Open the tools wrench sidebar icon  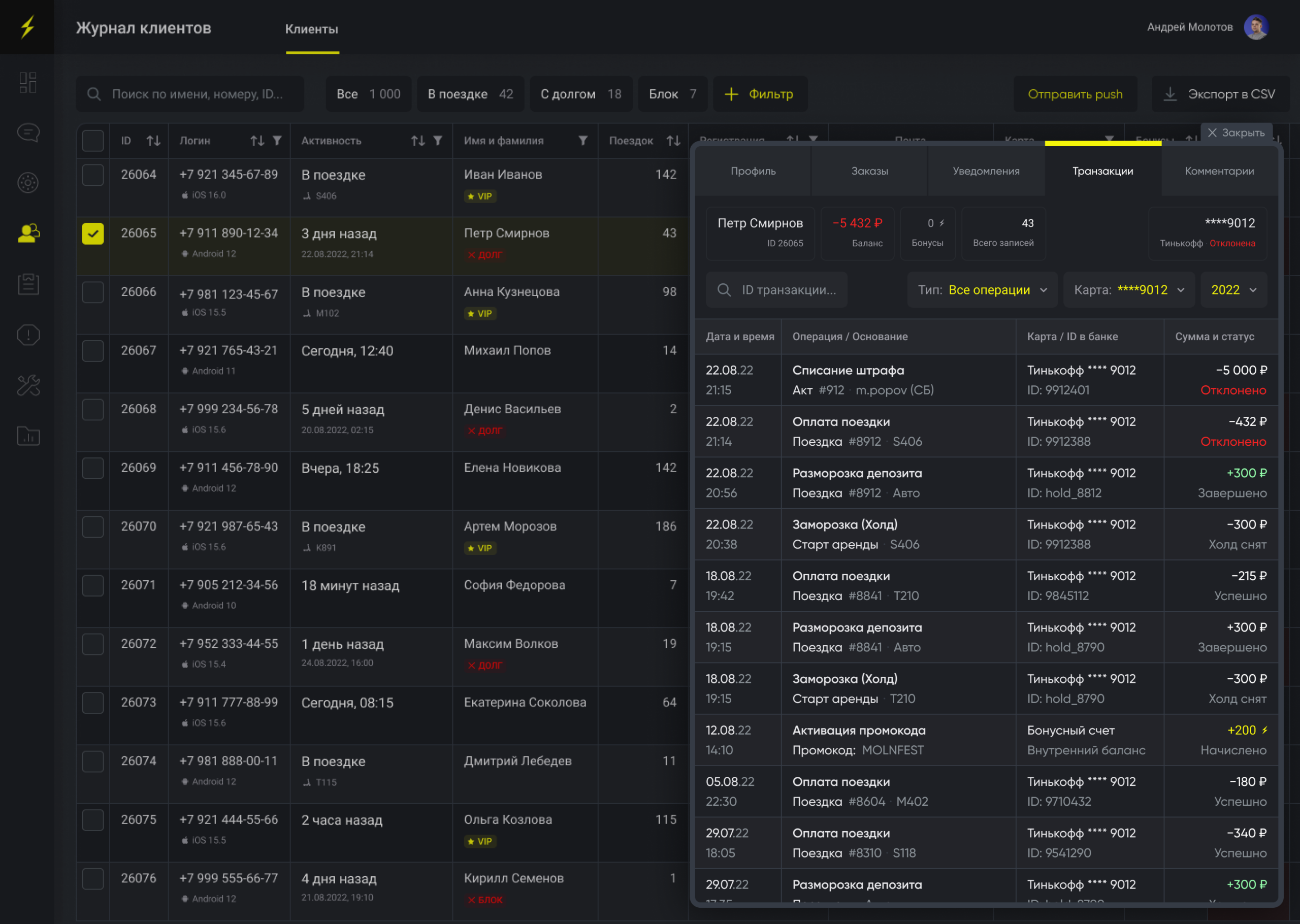pyautogui.click(x=28, y=385)
